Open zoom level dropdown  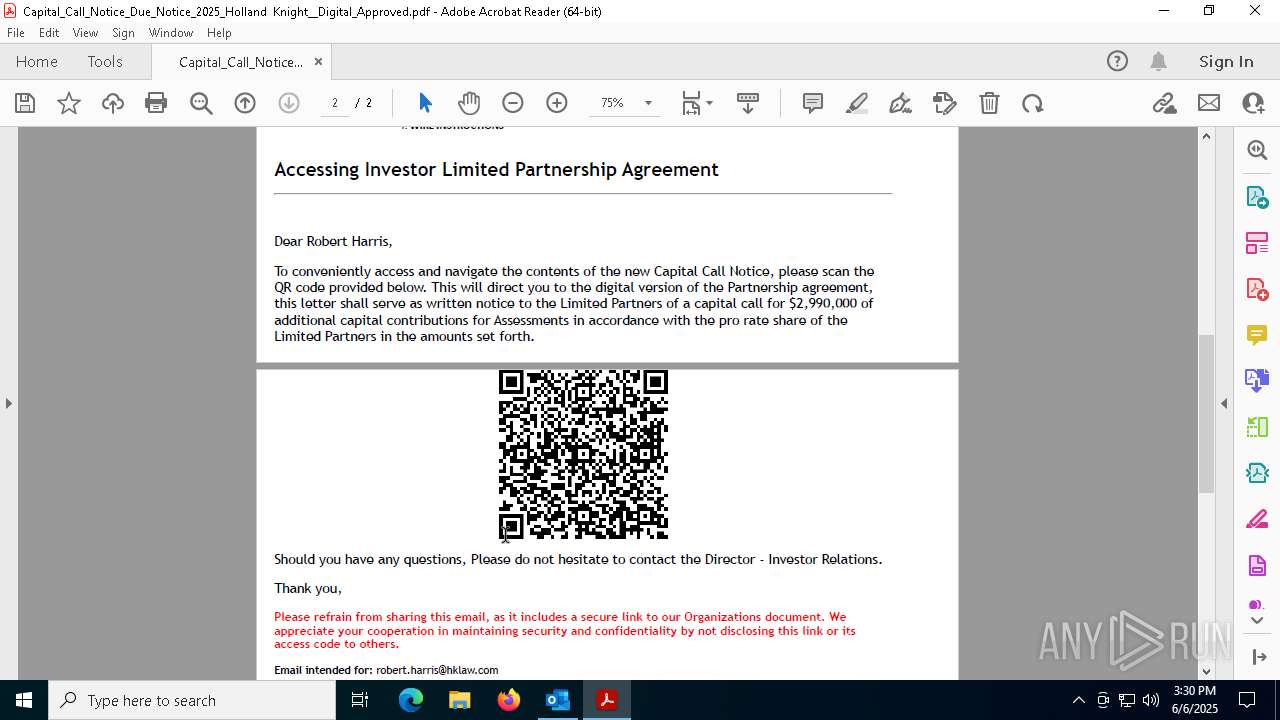[648, 103]
